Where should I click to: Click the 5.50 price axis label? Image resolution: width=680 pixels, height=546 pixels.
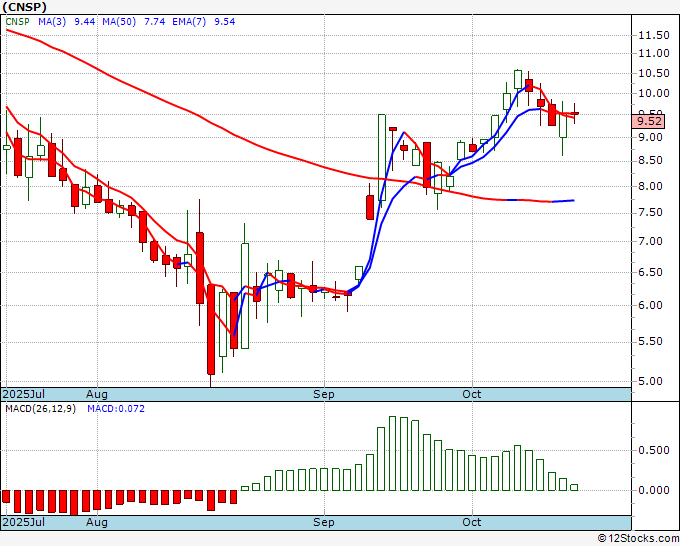(650, 342)
